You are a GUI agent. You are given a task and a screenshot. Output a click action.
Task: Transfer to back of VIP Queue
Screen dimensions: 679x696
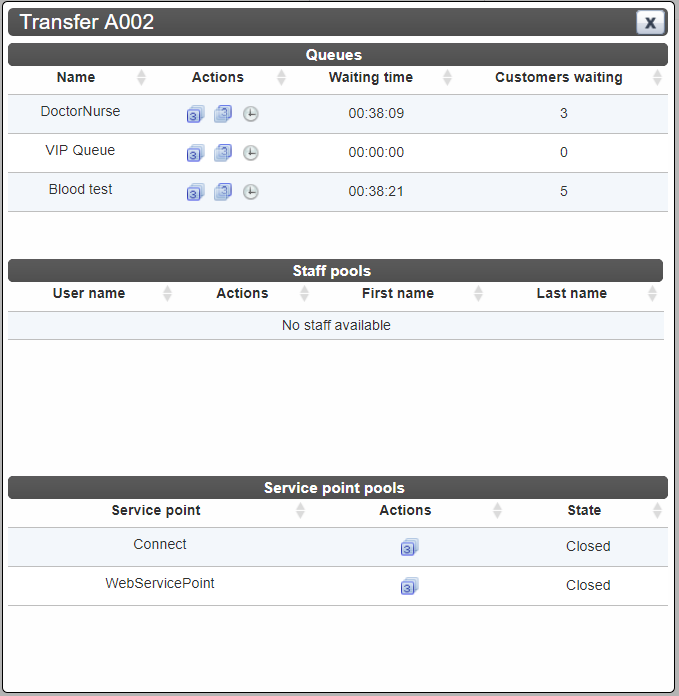point(223,153)
